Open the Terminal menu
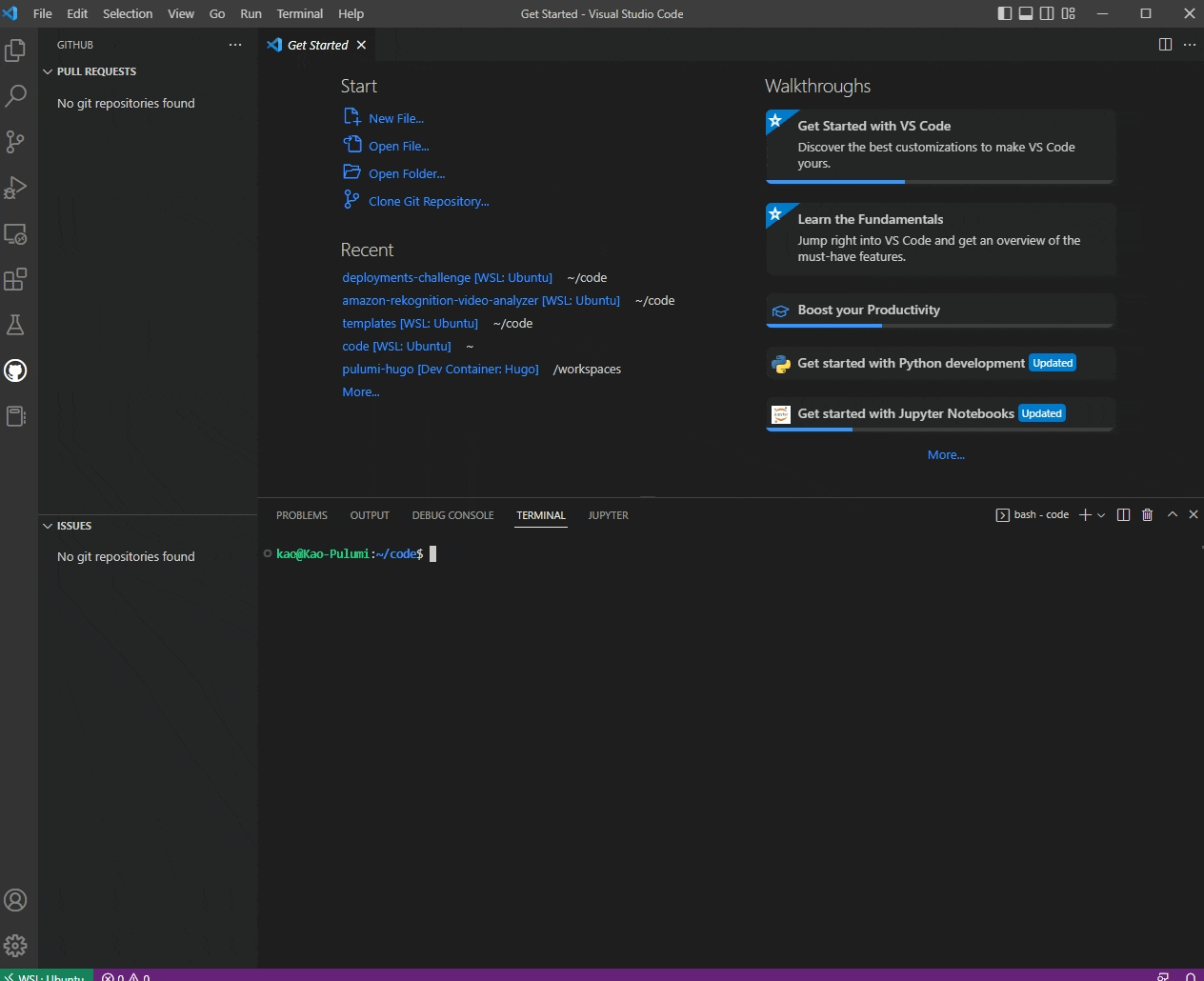The width and height of the screenshot is (1204, 981). pos(300,13)
